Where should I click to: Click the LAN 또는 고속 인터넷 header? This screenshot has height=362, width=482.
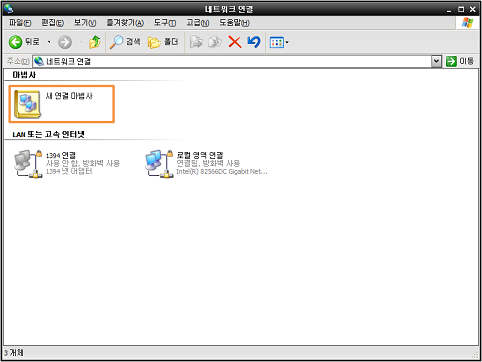click(49, 134)
